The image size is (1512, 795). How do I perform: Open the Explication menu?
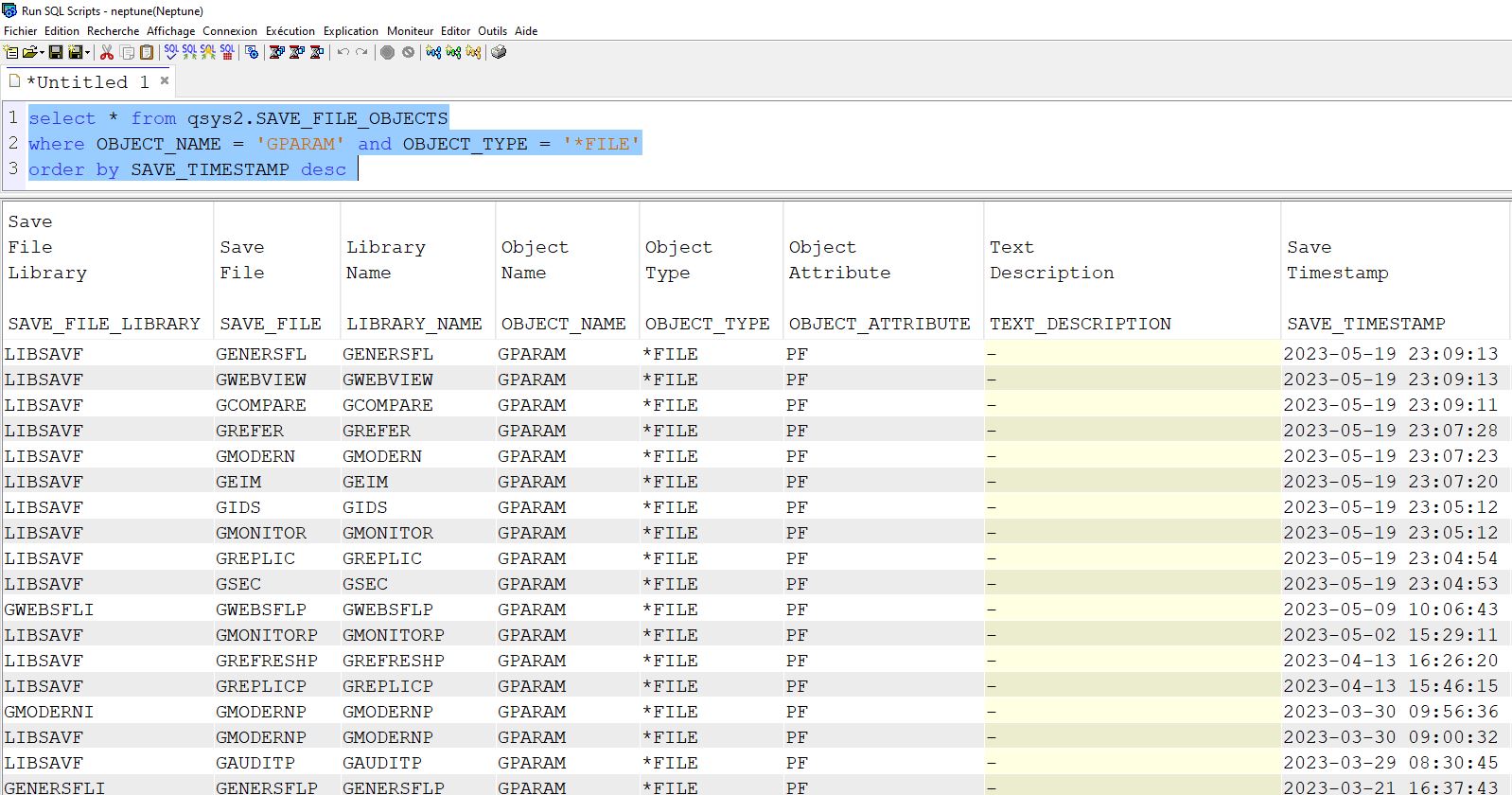click(351, 31)
